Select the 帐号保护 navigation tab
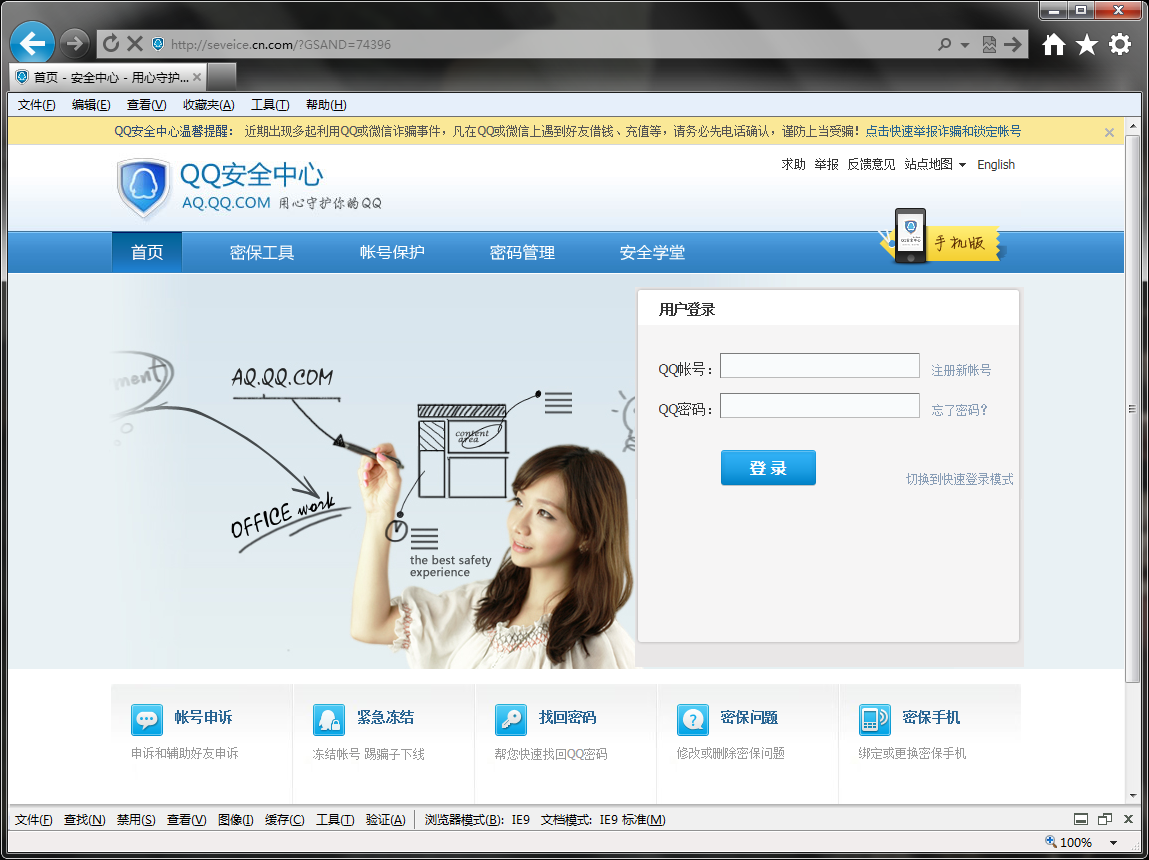The width and height of the screenshot is (1149, 860). (392, 253)
